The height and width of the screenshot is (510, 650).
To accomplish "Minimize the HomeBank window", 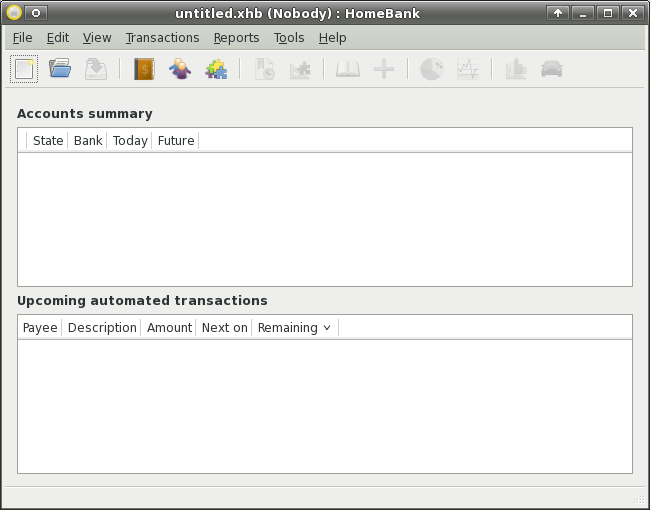I will click(583, 13).
